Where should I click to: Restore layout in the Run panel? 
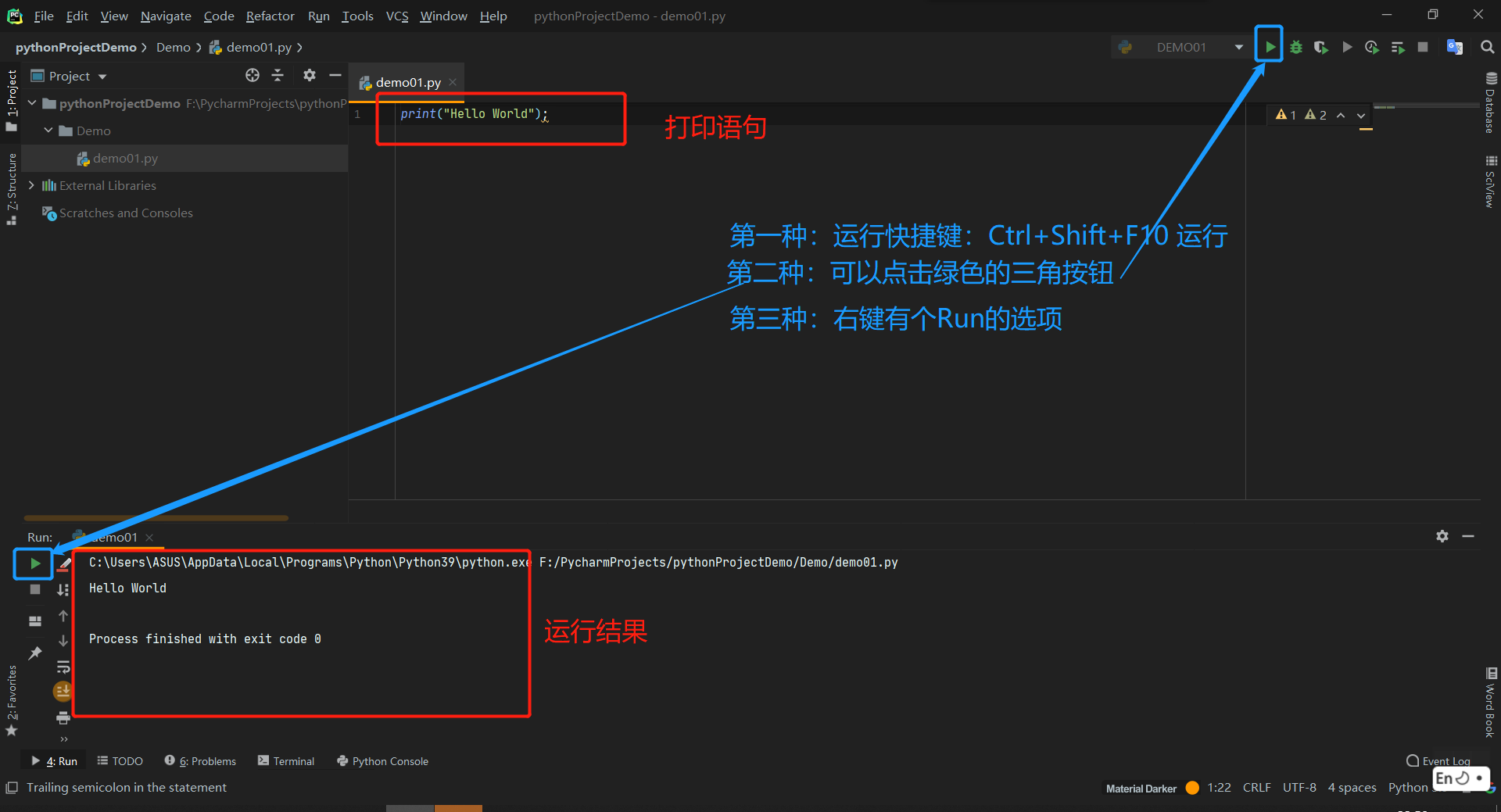34,621
